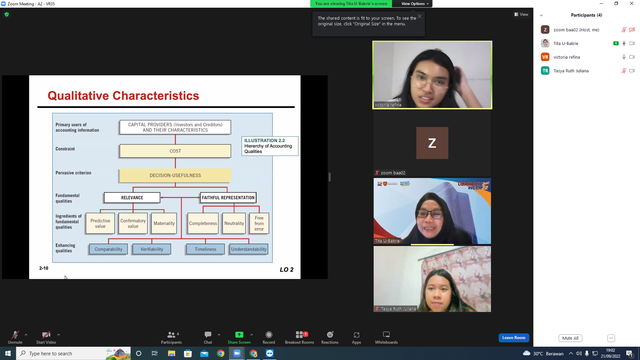Click the active Zoom icon on taskbar
Screen dimensions: 640x360
click(x=237, y=353)
